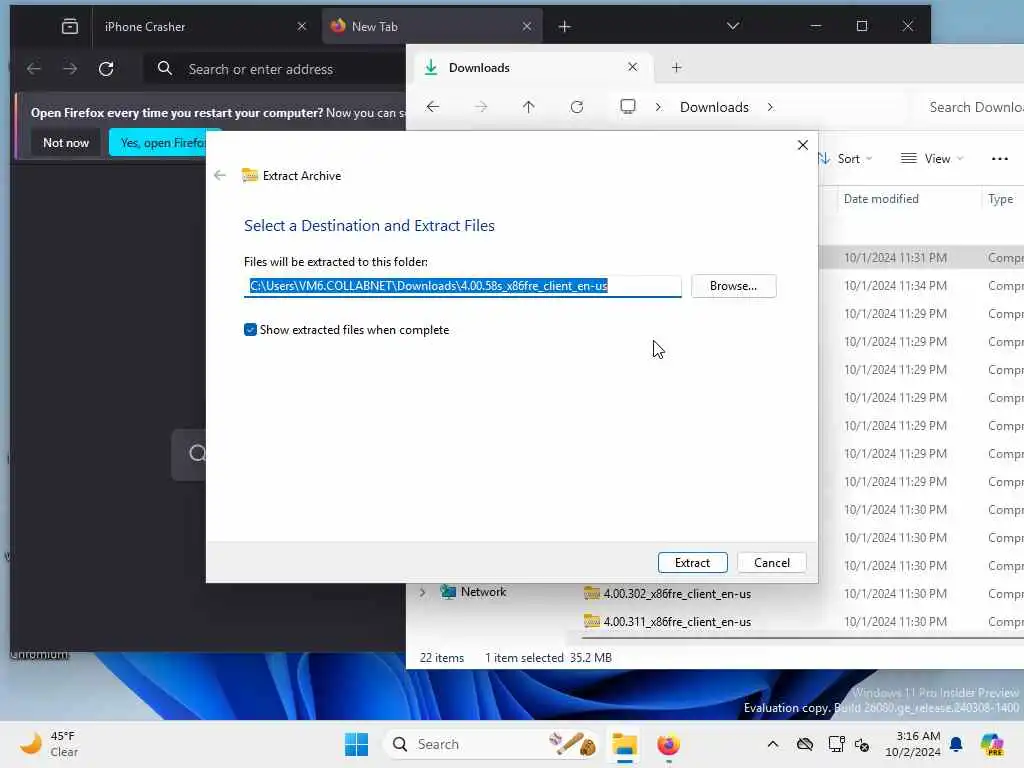Open the Windows Start menu
This screenshot has width=1024, height=768.
click(357, 744)
